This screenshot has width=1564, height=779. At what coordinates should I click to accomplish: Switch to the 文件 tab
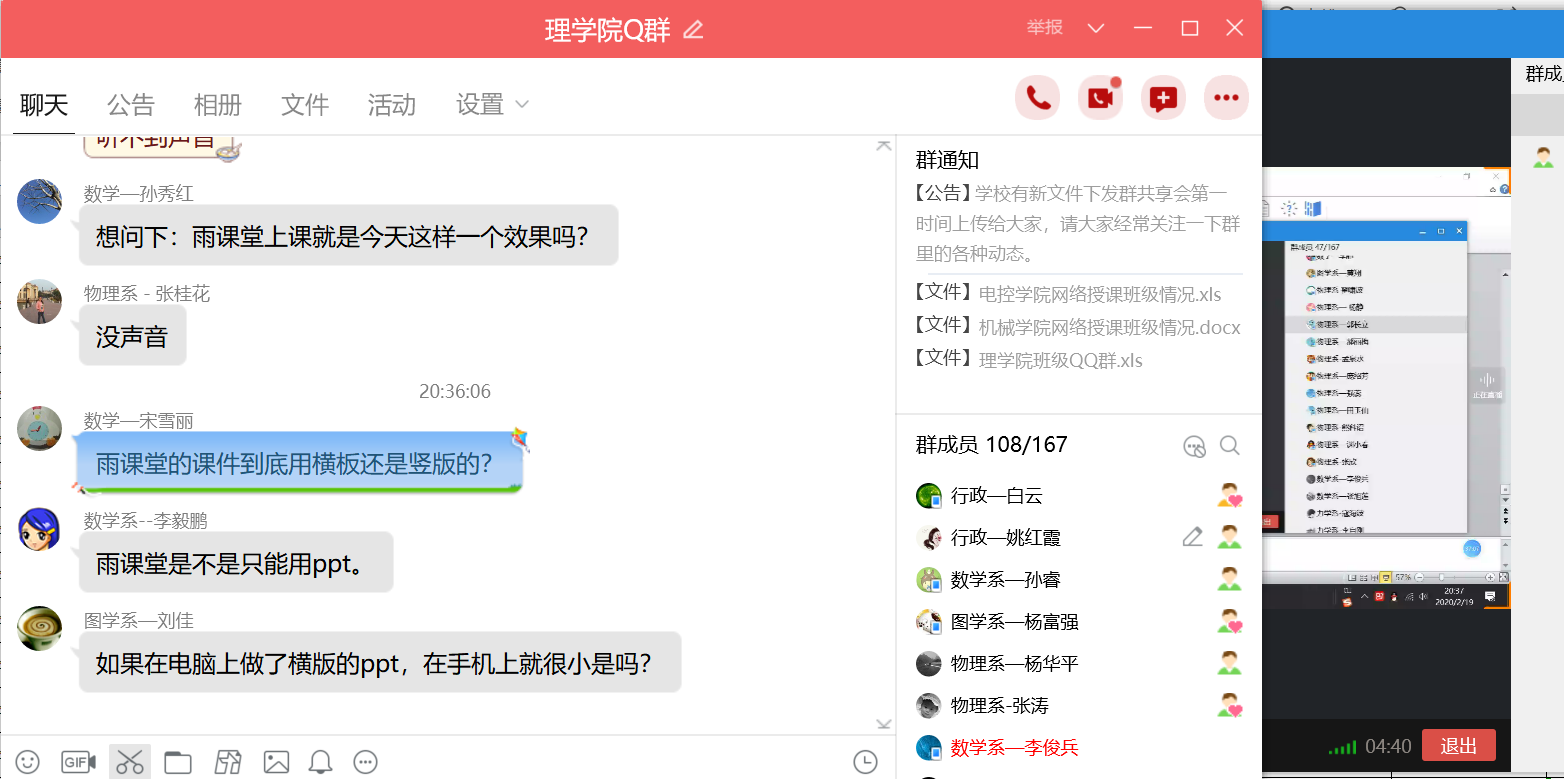[305, 105]
